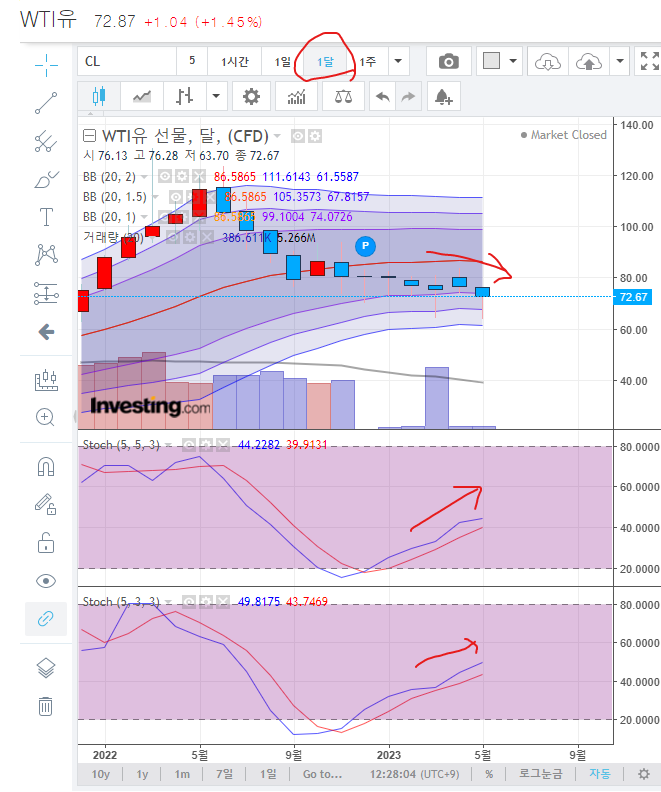The height and width of the screenshot is (792, 661).
Task: Open the layout square dropdown arrow
Action: (513, 62)
